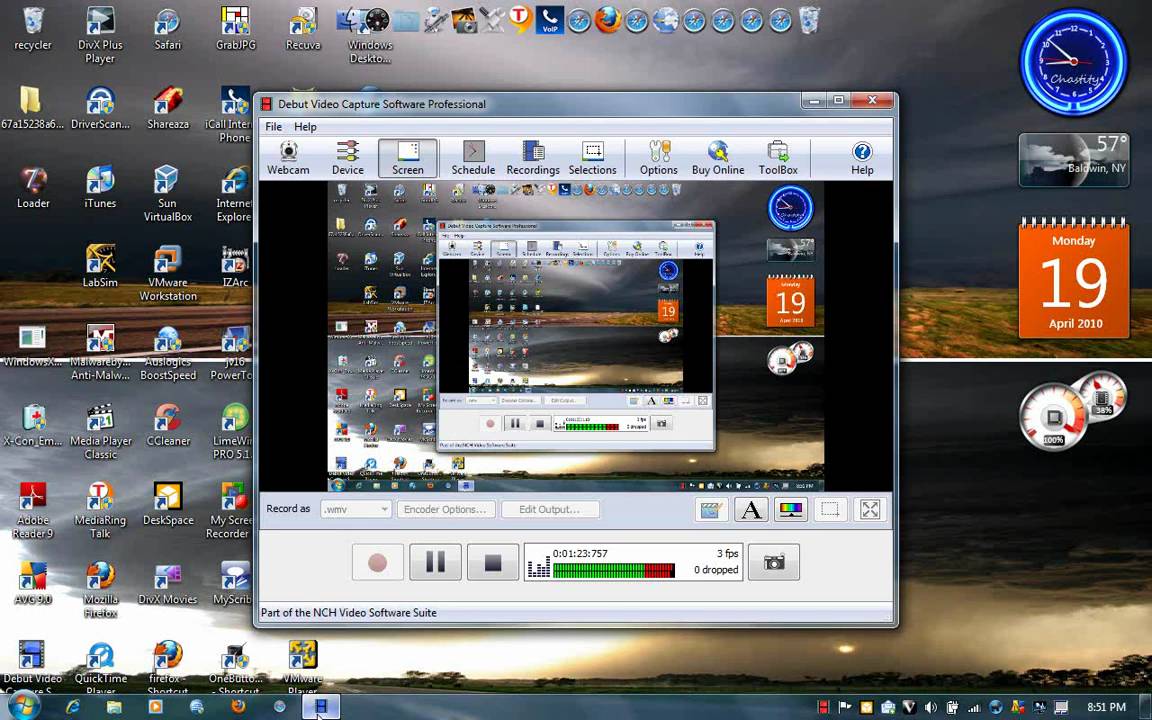The height and width of the screenshot is (720, 1152).
Task: Click the Firefox icon in the taskbar
Action: point(238,707)
